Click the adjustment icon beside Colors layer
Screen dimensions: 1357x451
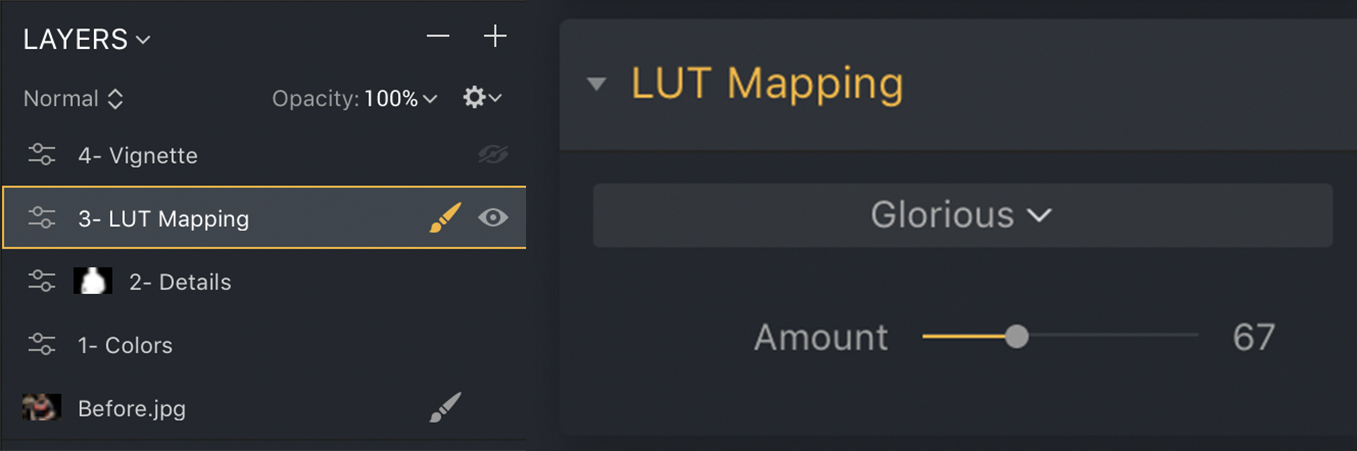(41, 345)
